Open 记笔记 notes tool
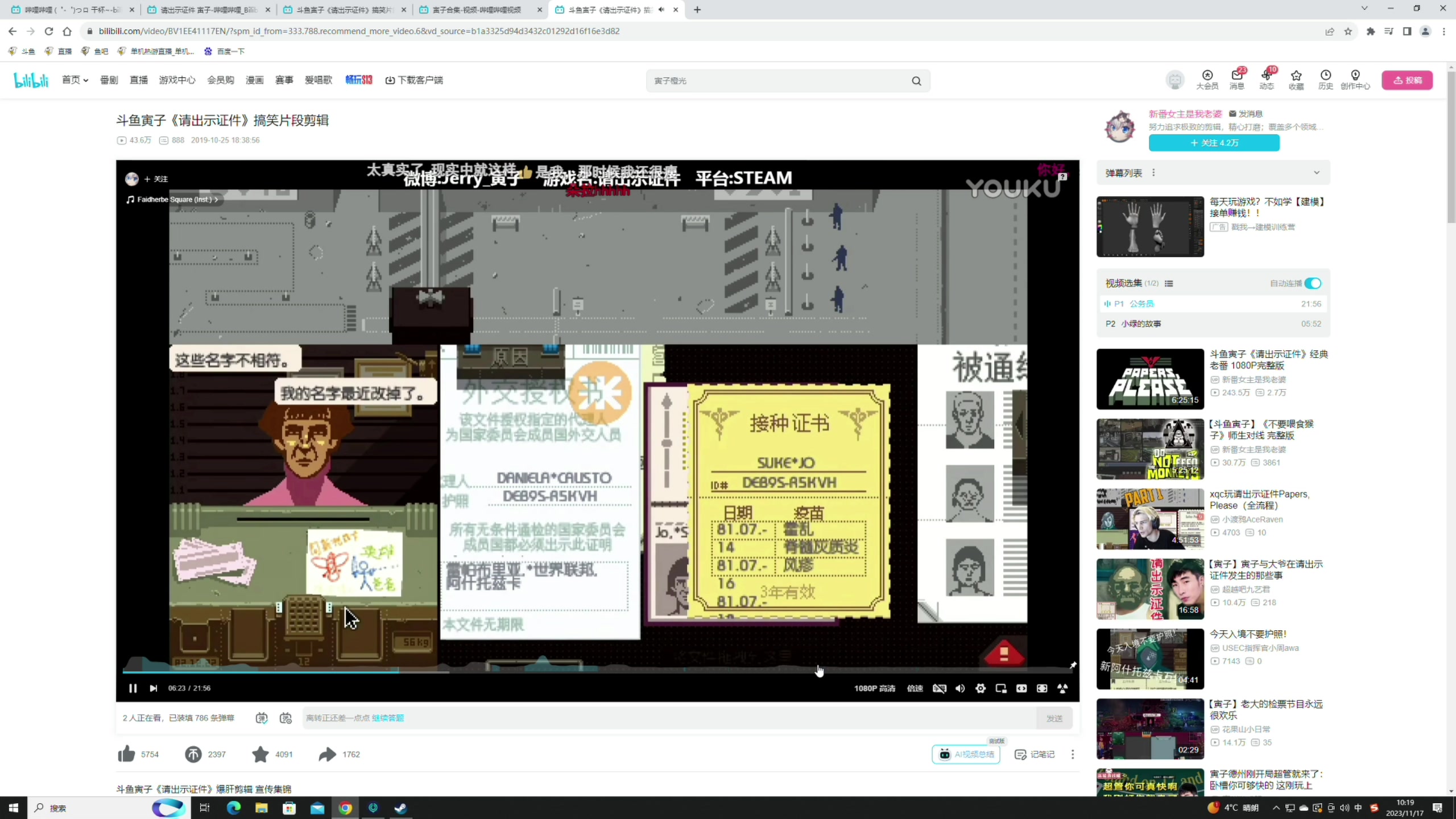Viewport: 1456px width, 819px height. [x=1035, y=754]
